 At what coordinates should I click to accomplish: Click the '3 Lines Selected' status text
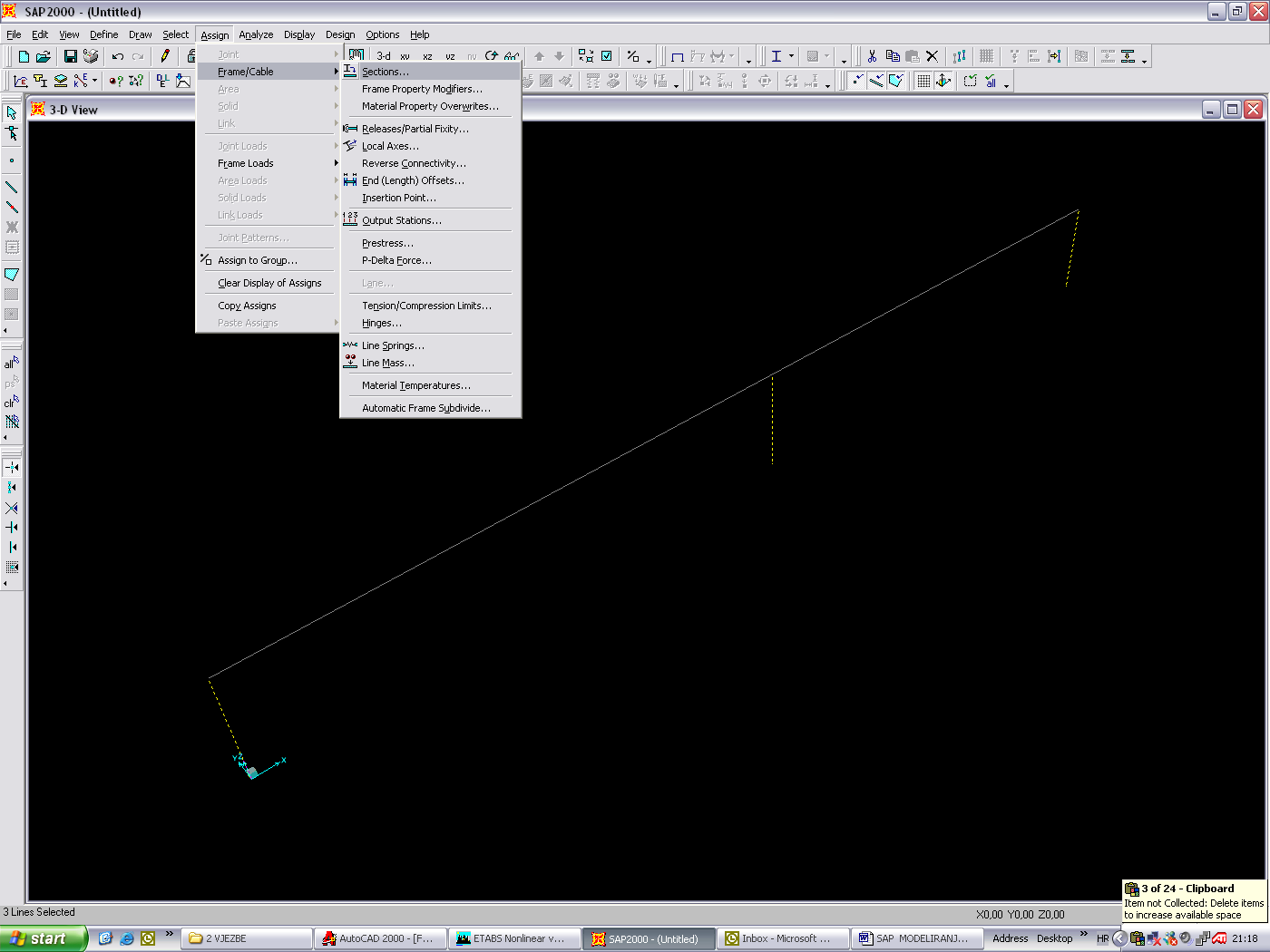click(39, 912)
